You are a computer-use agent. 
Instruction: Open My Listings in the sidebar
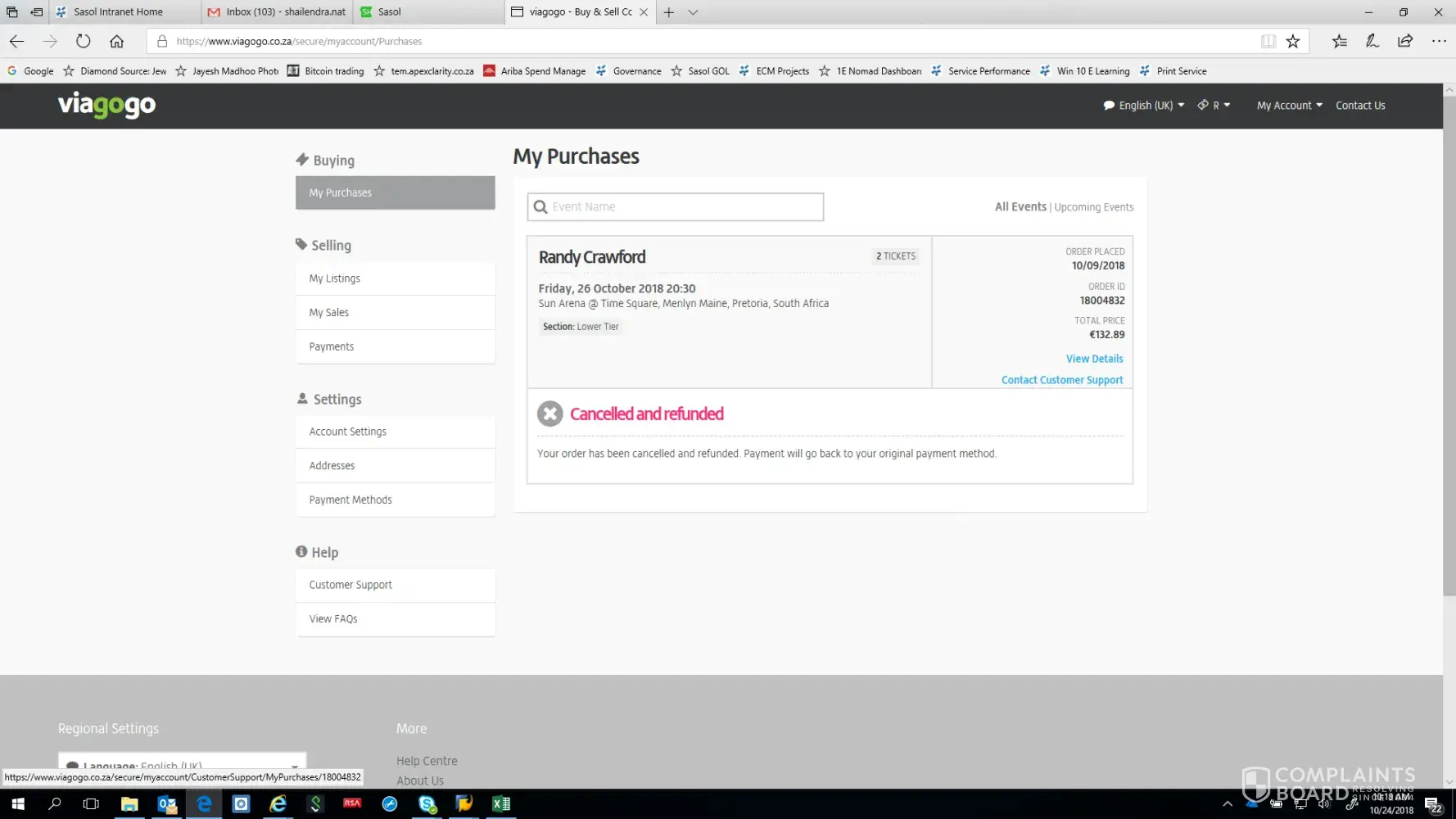(x=396, y=278)
